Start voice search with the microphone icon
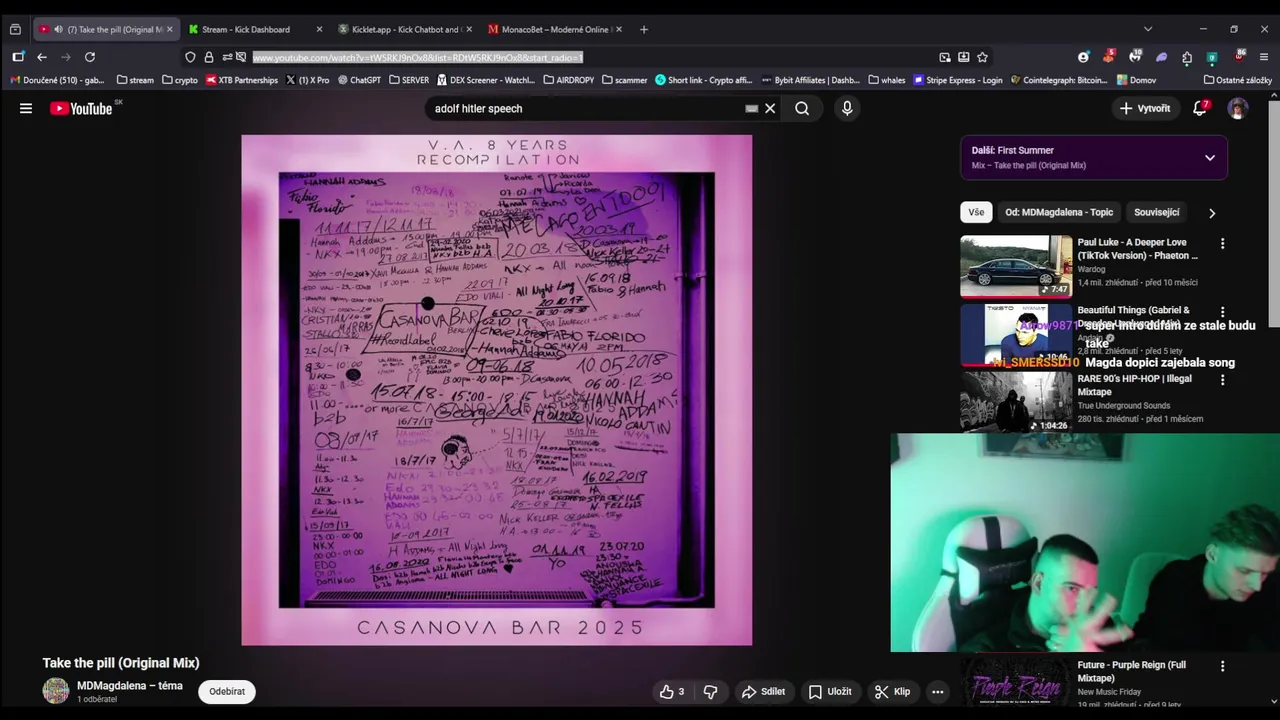The width and height of the screenshot is (1280, 720). 847,108
